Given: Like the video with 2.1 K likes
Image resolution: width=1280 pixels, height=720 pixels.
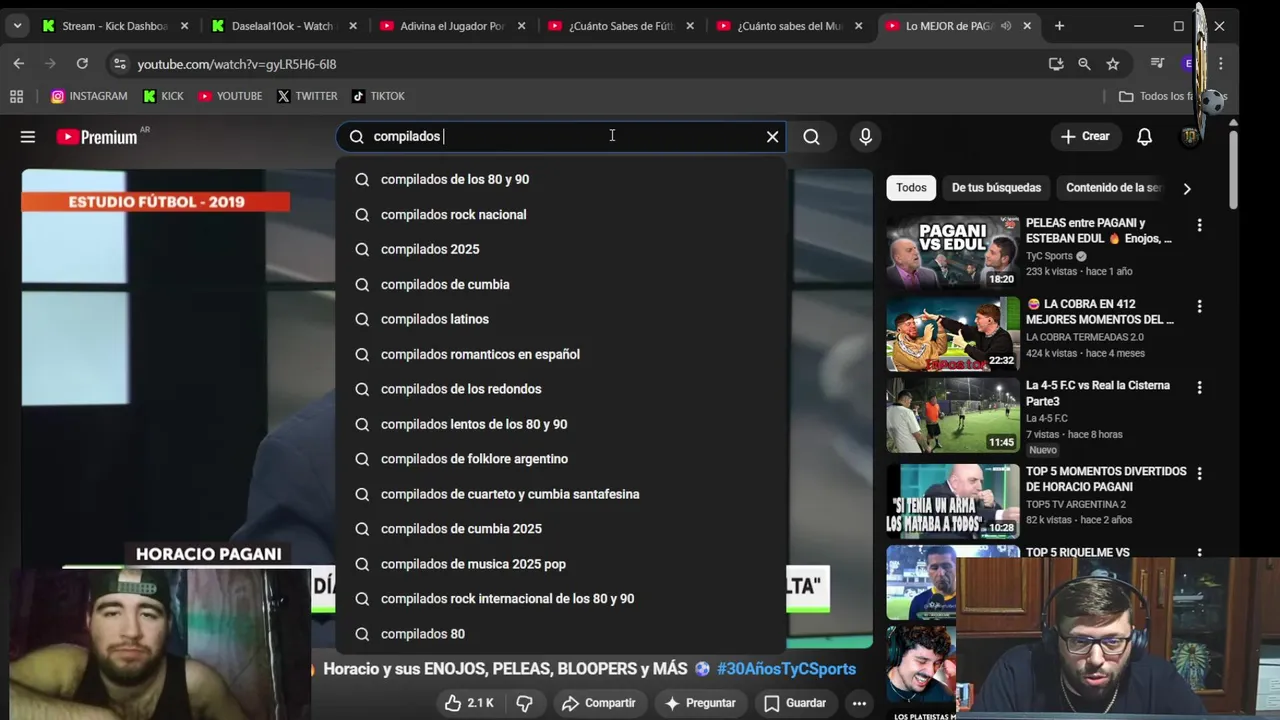Looking at the screenshot, I should tap(470, 703).
